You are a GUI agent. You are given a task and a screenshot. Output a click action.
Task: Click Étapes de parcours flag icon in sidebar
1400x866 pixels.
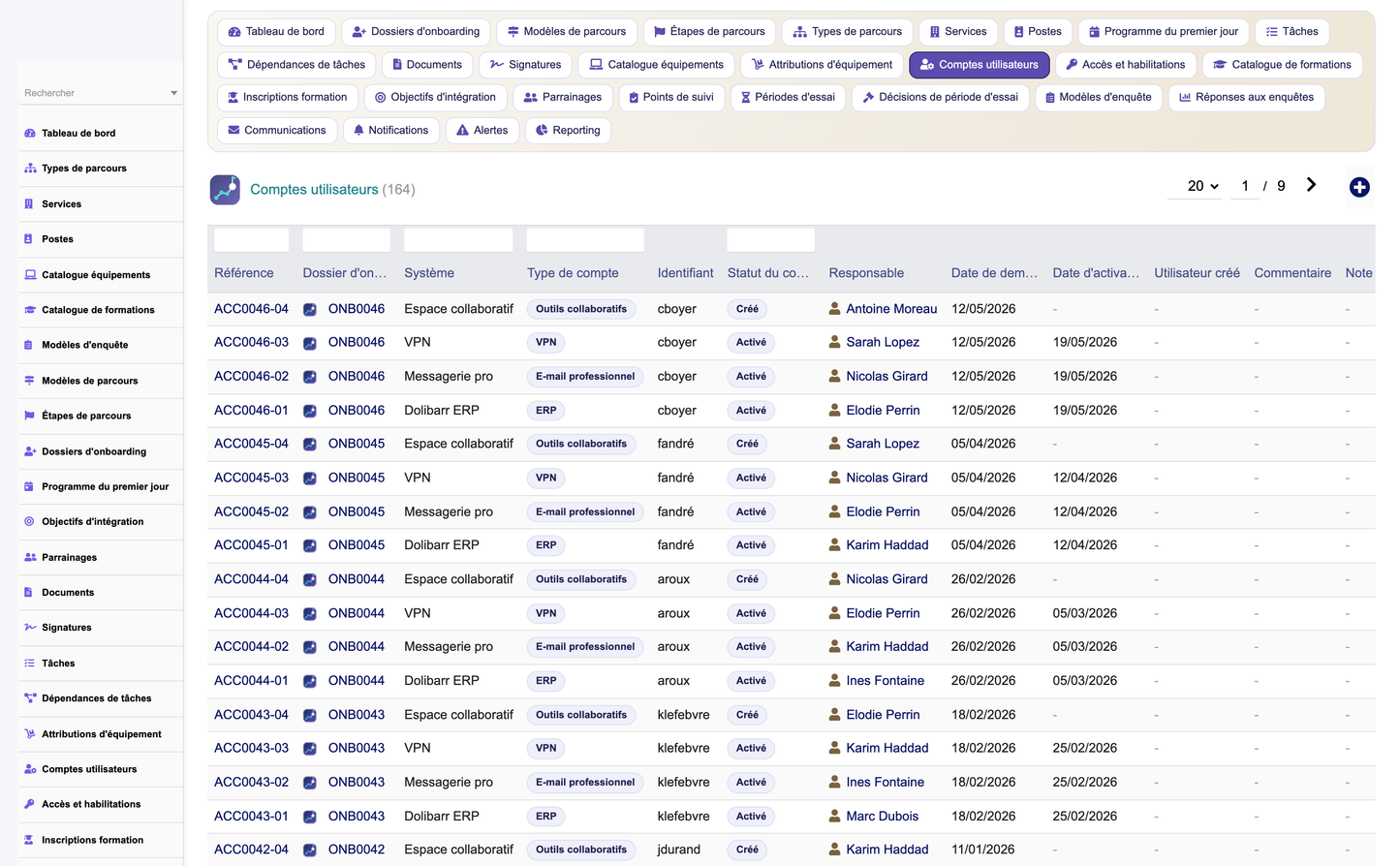30,416
